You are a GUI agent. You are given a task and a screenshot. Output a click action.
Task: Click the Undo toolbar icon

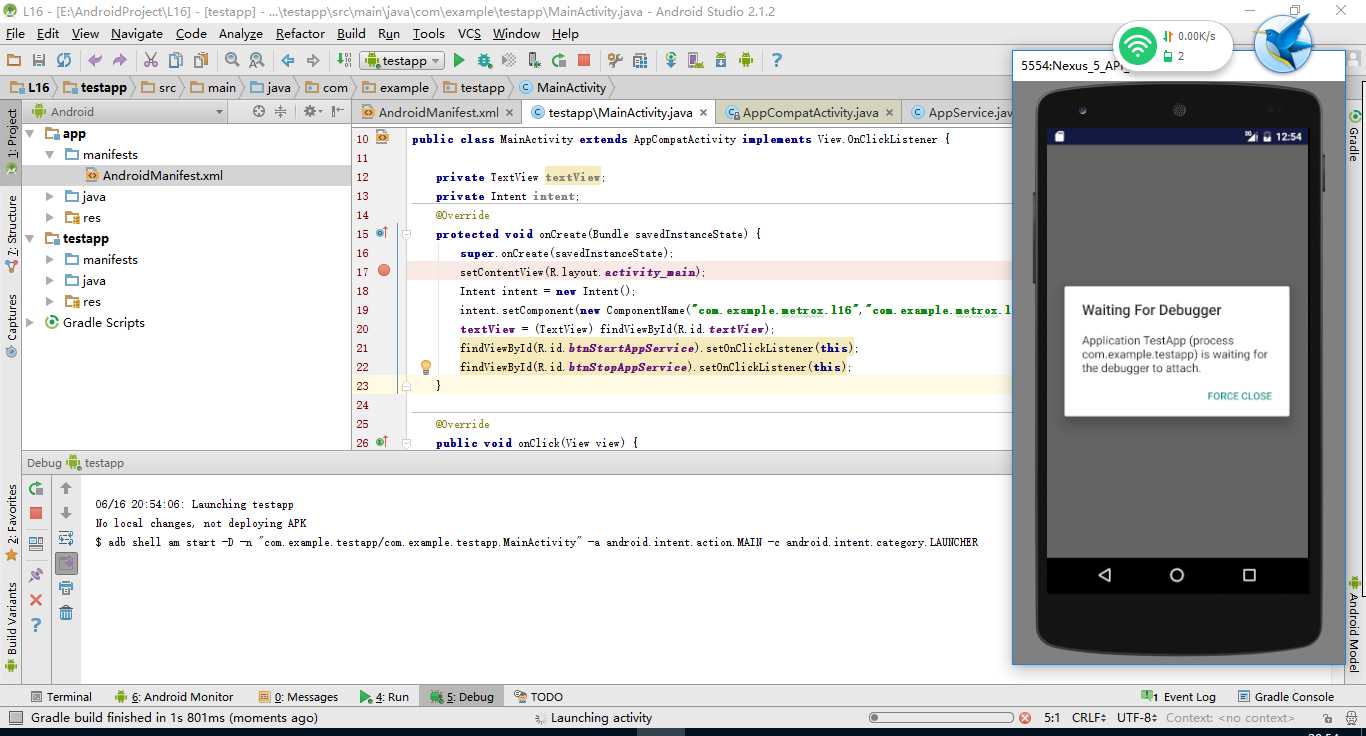(95, 60)
